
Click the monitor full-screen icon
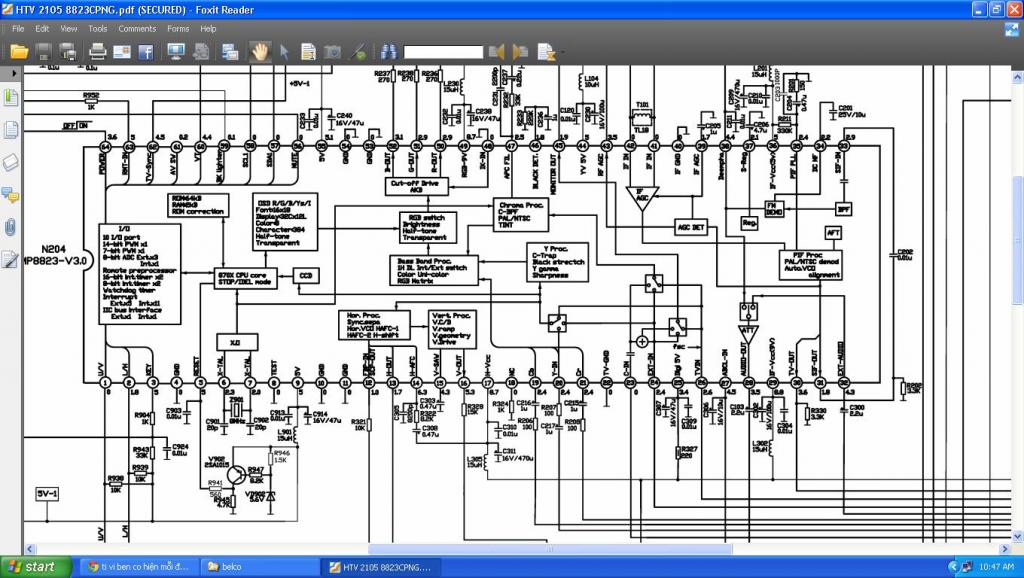click(175, 52)
